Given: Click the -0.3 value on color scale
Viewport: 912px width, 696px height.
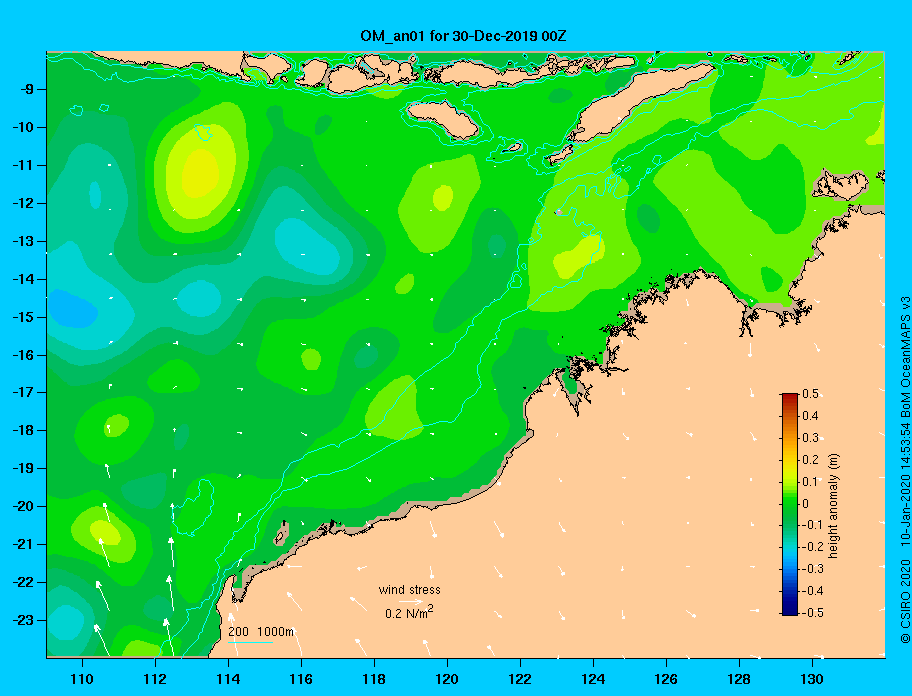Looking at the screenshot, I should pos(813,569).
